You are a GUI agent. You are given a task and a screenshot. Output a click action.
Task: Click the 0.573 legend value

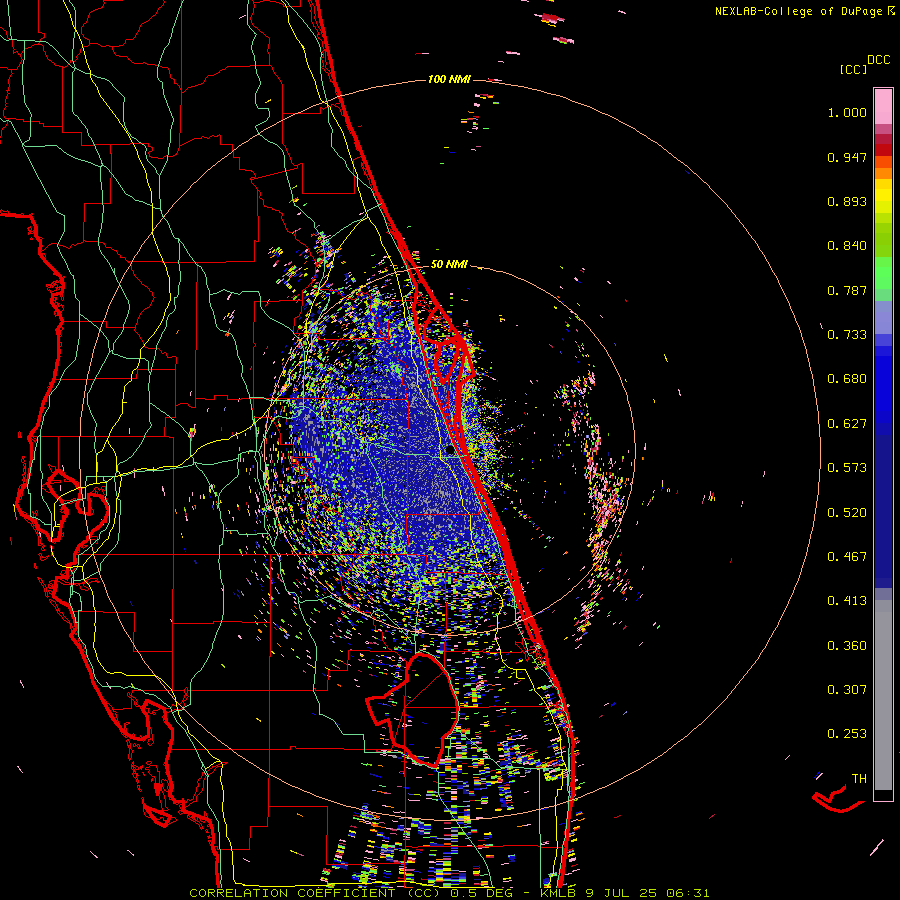(x=847, y=468)
